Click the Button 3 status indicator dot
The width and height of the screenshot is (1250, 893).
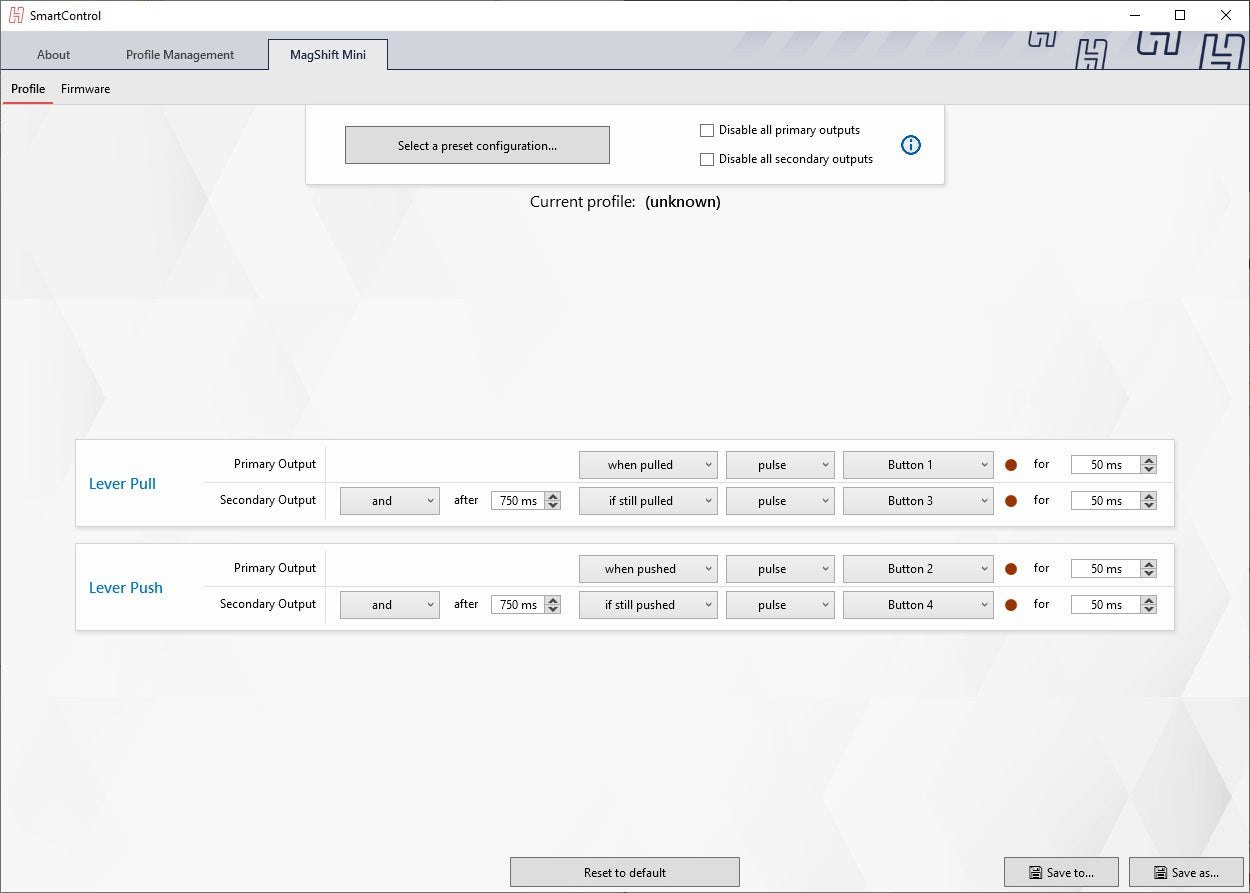(1010, 501)
